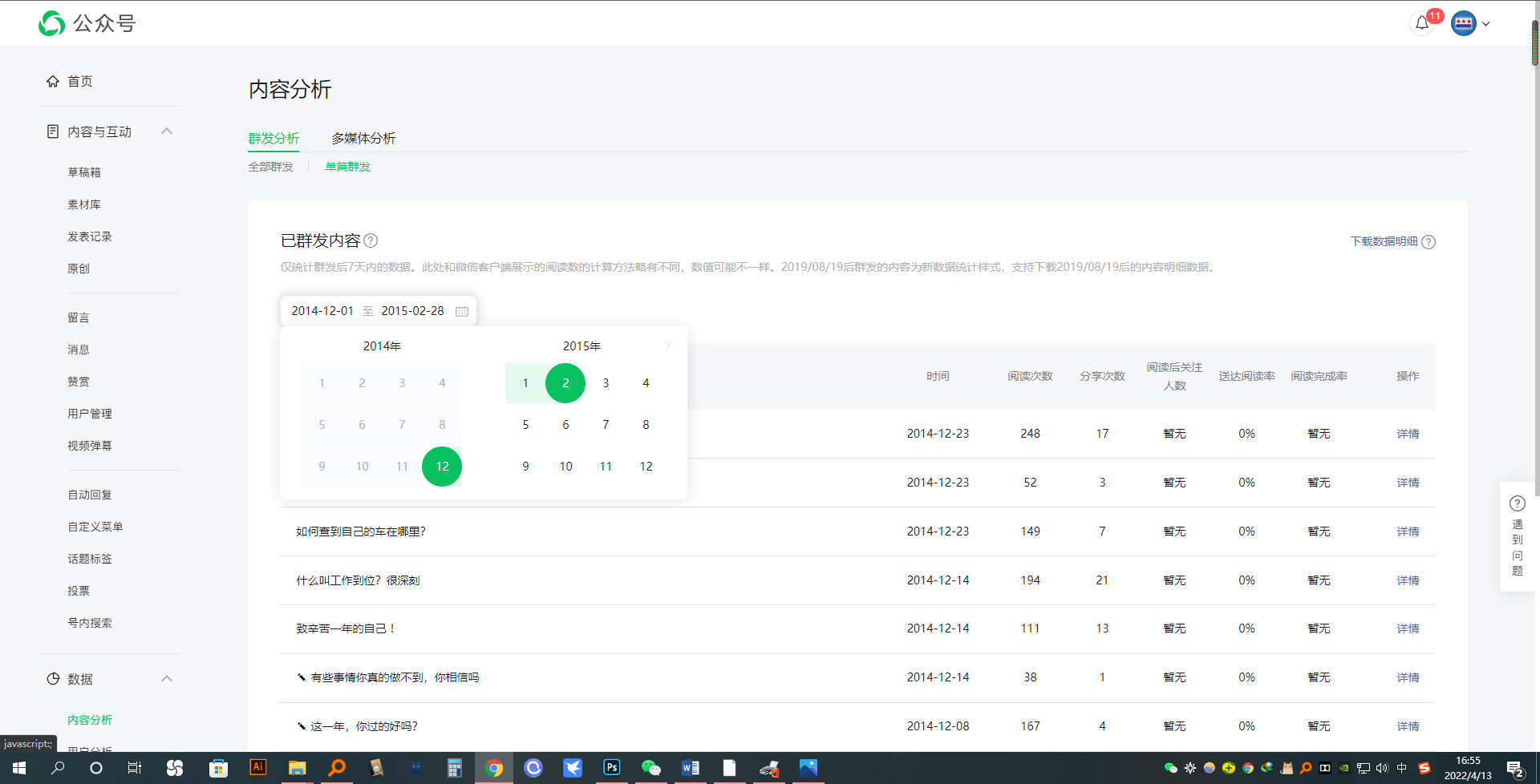
Task: Open 话题标签 in sidebar
Action: pyautogui.click(x=90, y=559)
